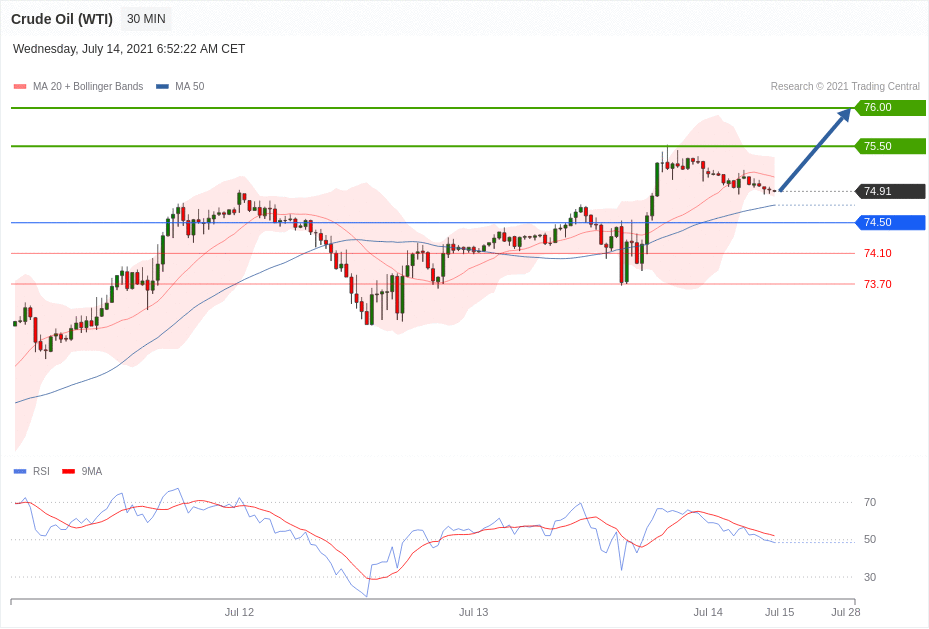The image size is (929, 629).
Task: Open the Research Trading Central credit link
Action: 844,87
